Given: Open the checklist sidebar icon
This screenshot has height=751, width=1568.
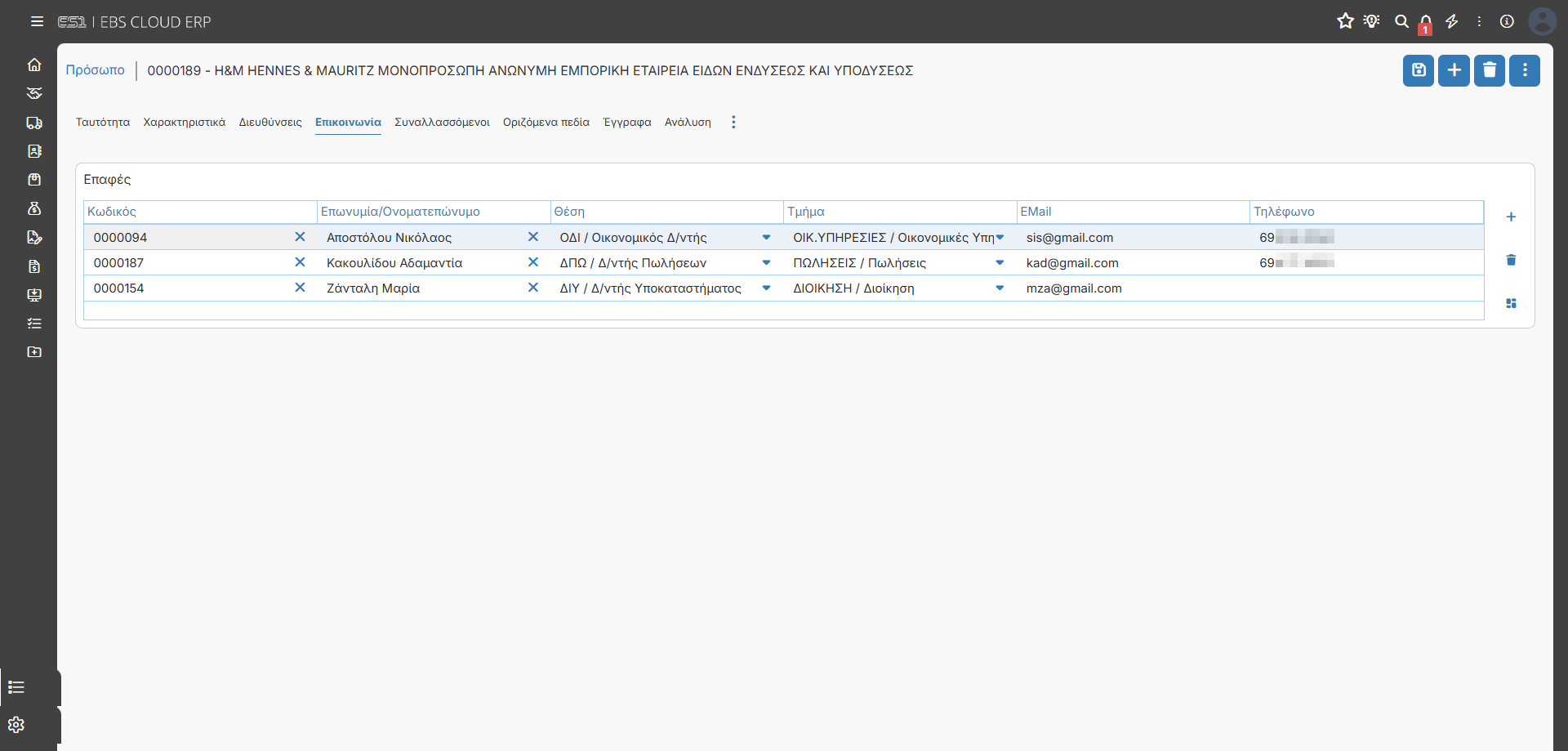Looking at the screenshot, I should pyautogui.click(x=34, y=324).
